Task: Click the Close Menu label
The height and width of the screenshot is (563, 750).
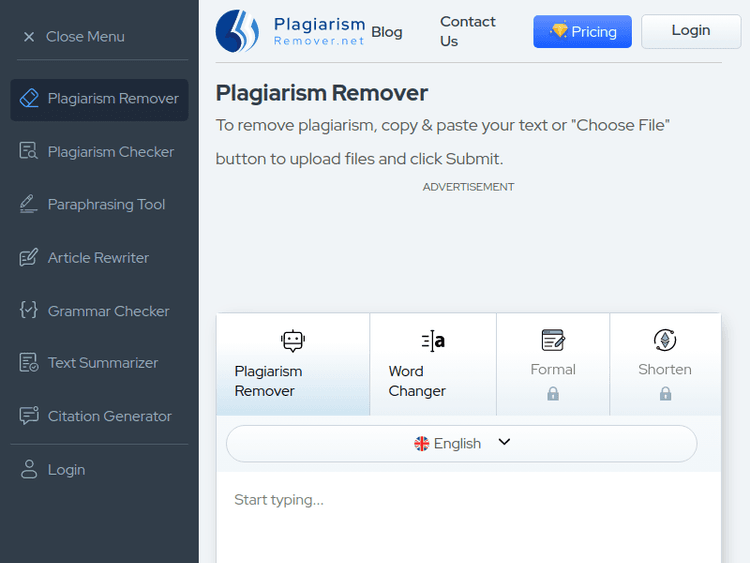Action: 85,37
